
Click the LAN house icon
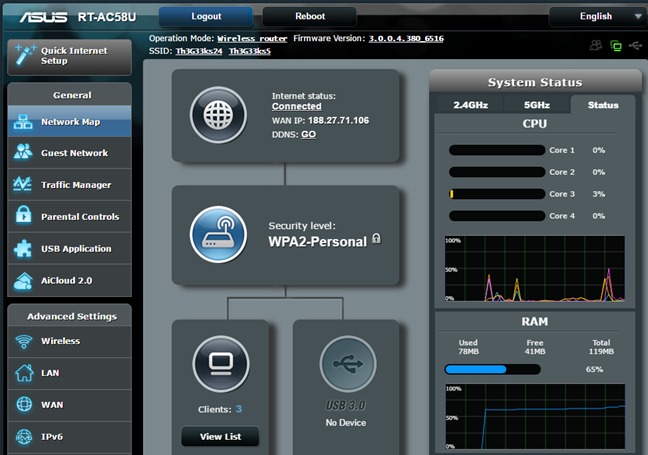(x=24, y=373)
